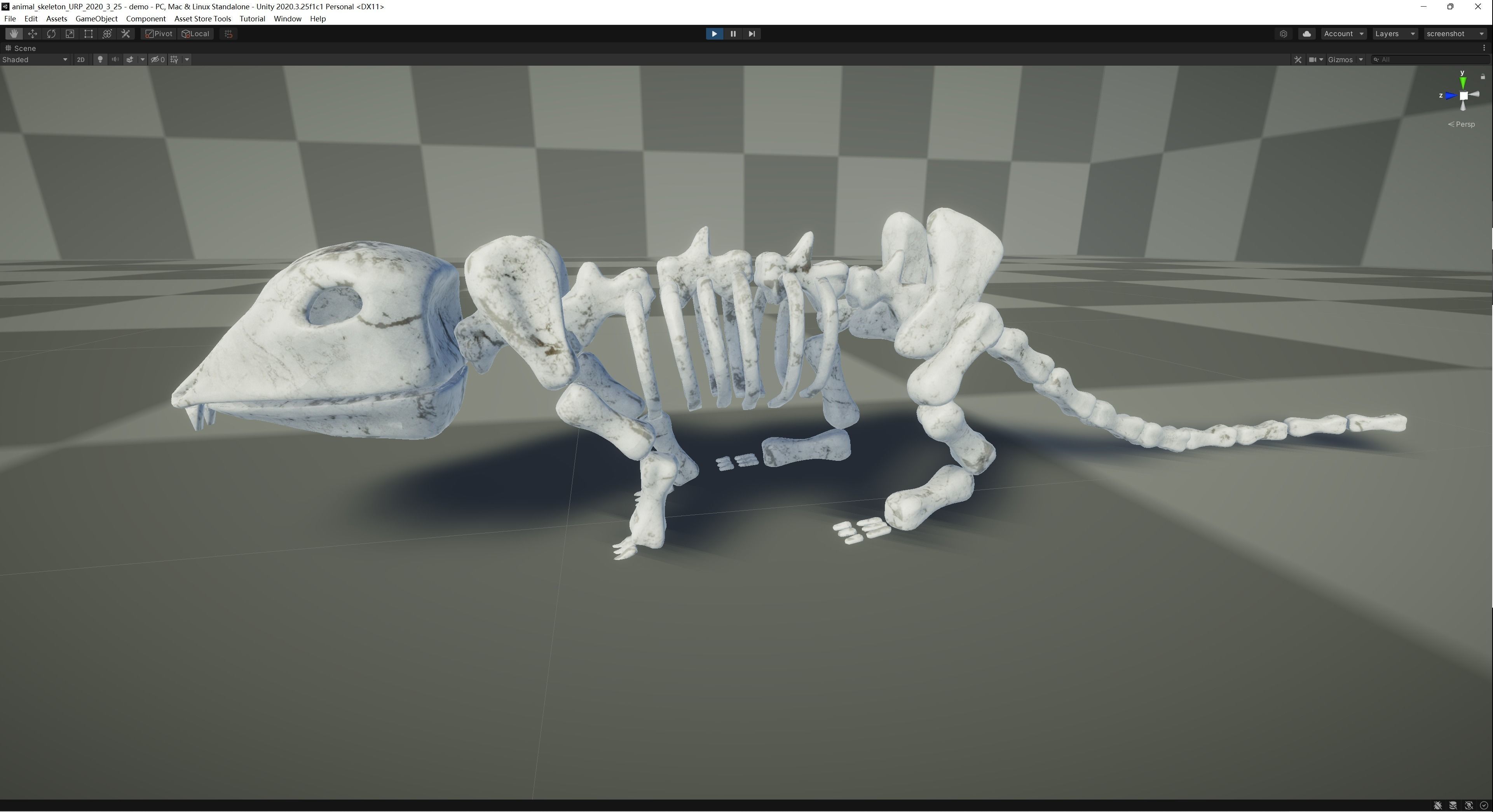Image resolution: width=1493 pixels, height=812 pixels.
Task: Click the gizmo center cube
Action: pyautogui.click(x=1463, y=96)
